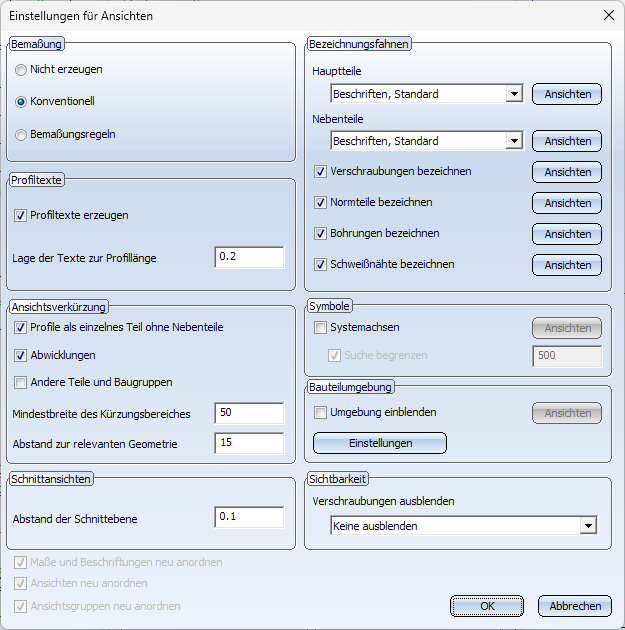This screenshot has width=625, height=630.
Task: Enable the 'Systemachsen' checkbox
Action: click(x=320, y=327)
